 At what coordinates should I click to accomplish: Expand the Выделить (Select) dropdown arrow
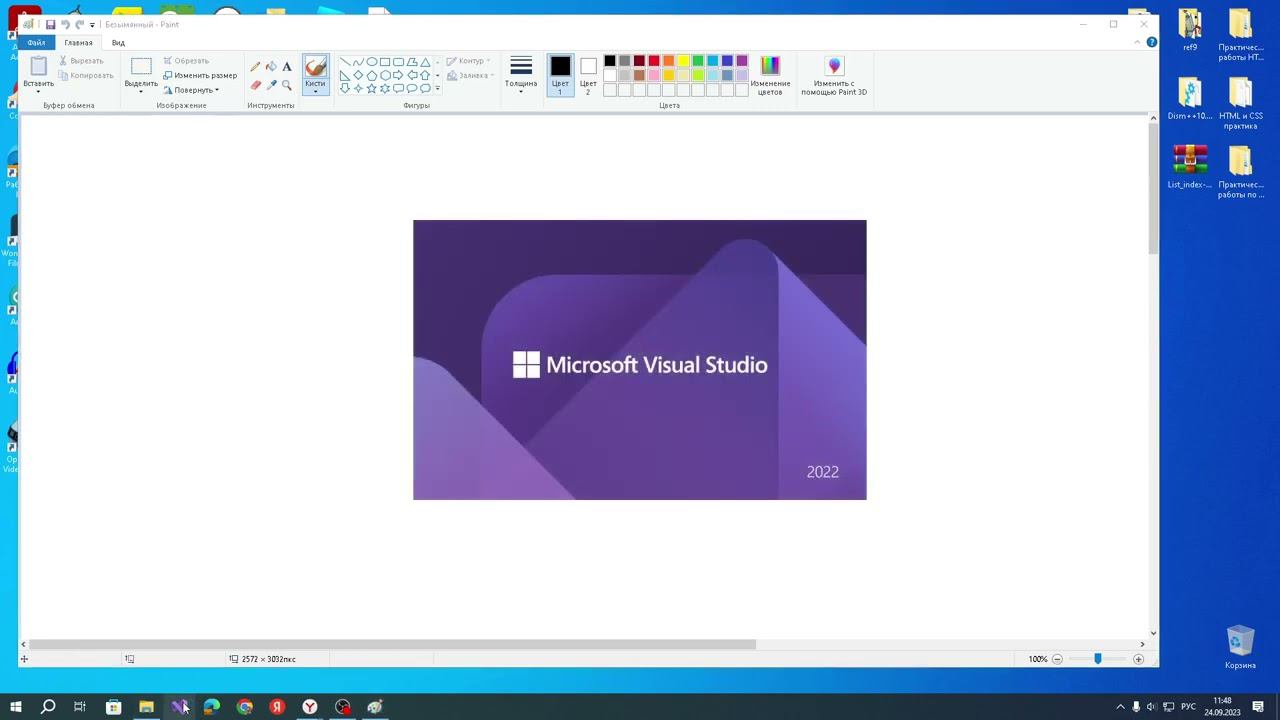click(141, 91)
